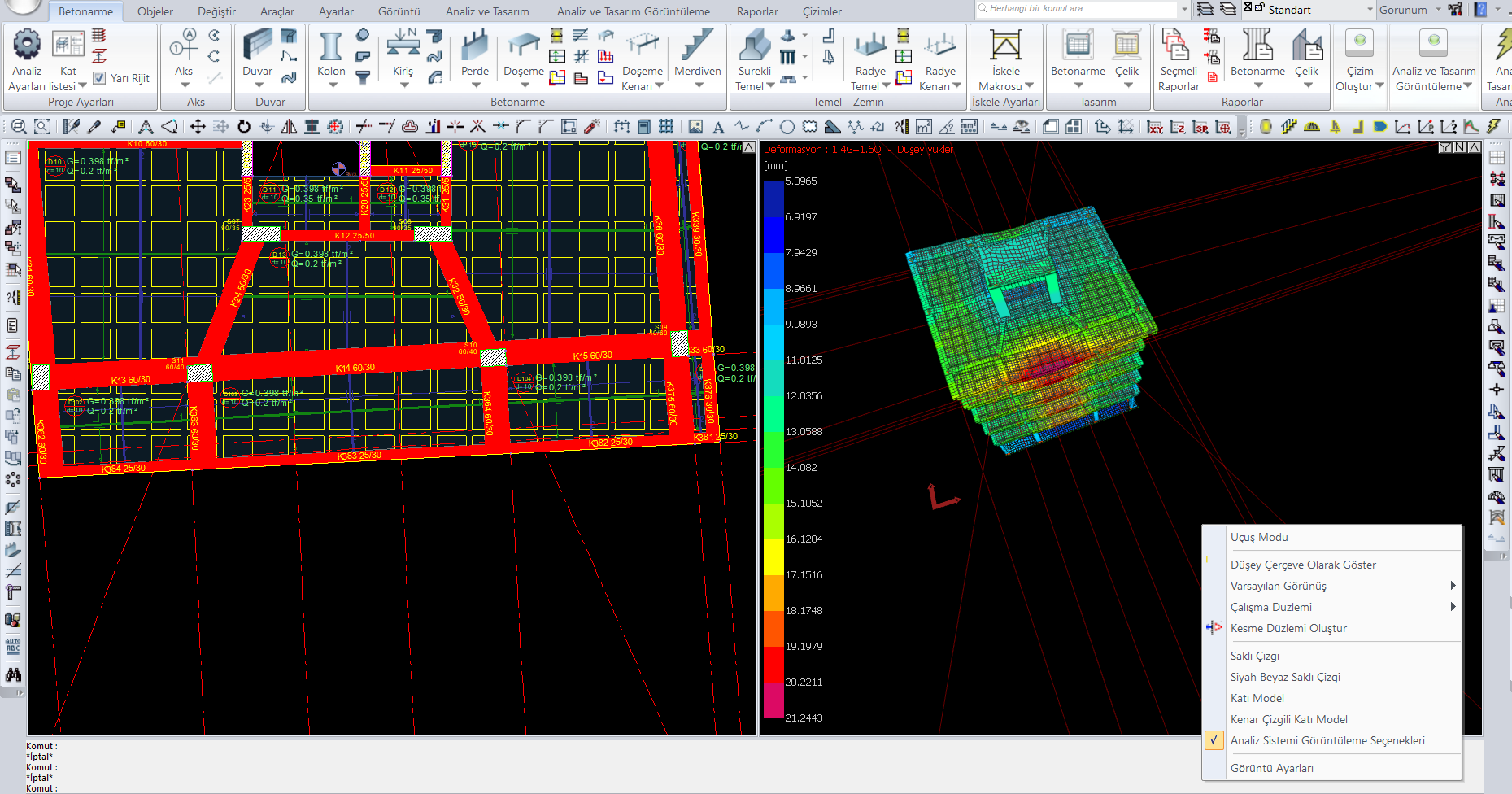Toggle Analiz Sistemi Görüntüleme Seçenekleri checkmark
This screenshot has width=1512, height=794.
1214,740
